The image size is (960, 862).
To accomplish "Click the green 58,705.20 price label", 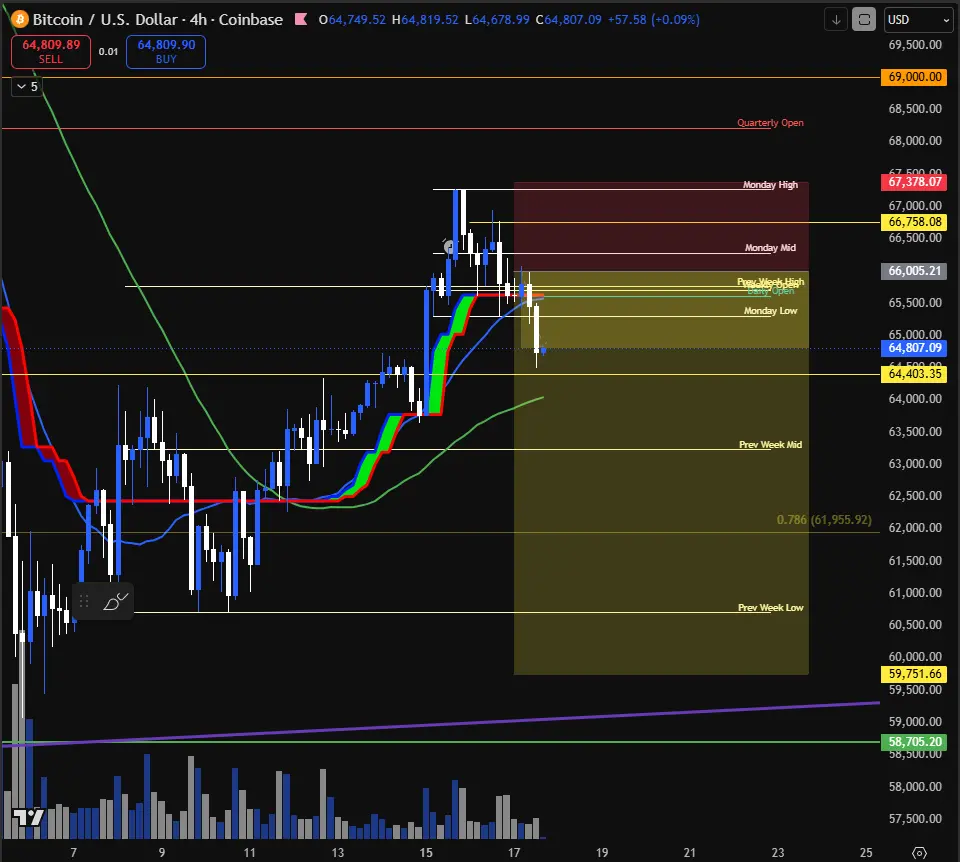I will tap(914, 742).
